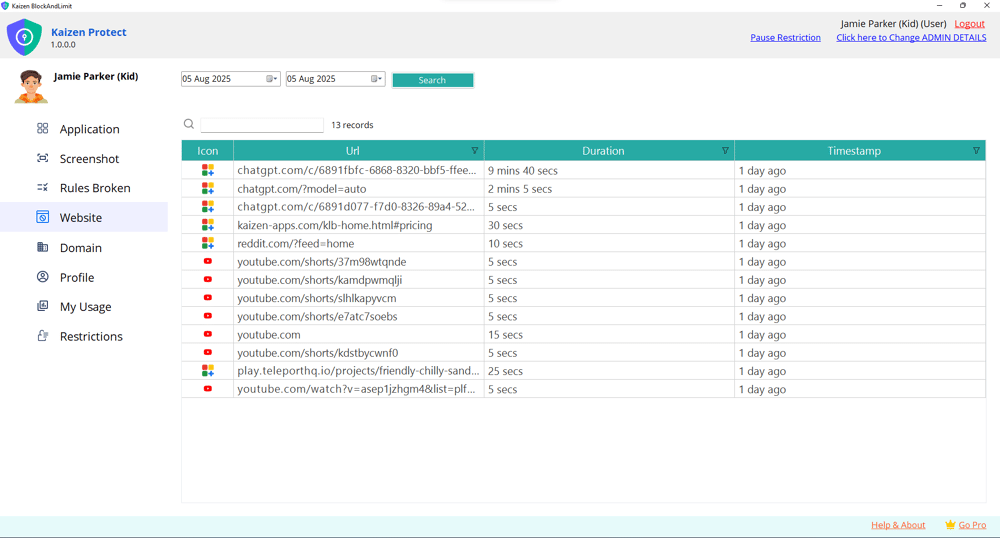
Task: Click the Rules Broken icon in sidebar
Action: pyautogui.click(x=42, y=188)
